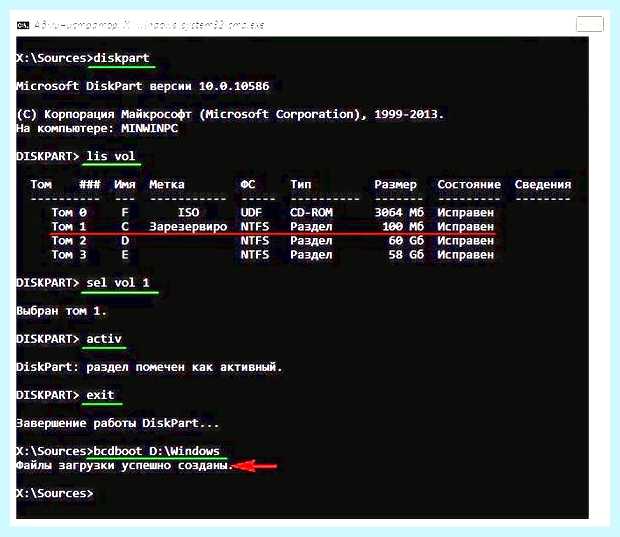Click 'DiskPart: раздел помечен как активный.' message
This screenshot has height=537, width=620.
pos(149,367)
